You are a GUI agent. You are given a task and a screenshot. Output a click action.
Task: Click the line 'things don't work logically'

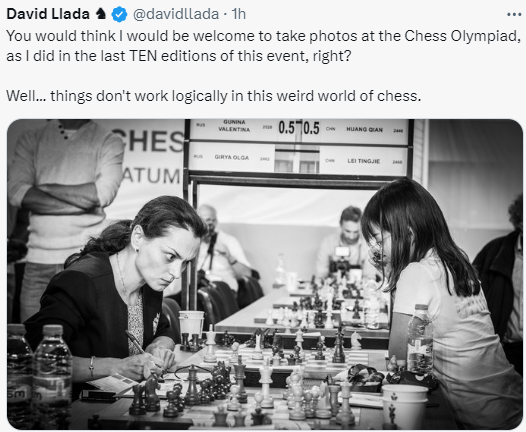[x=213, y=96]
